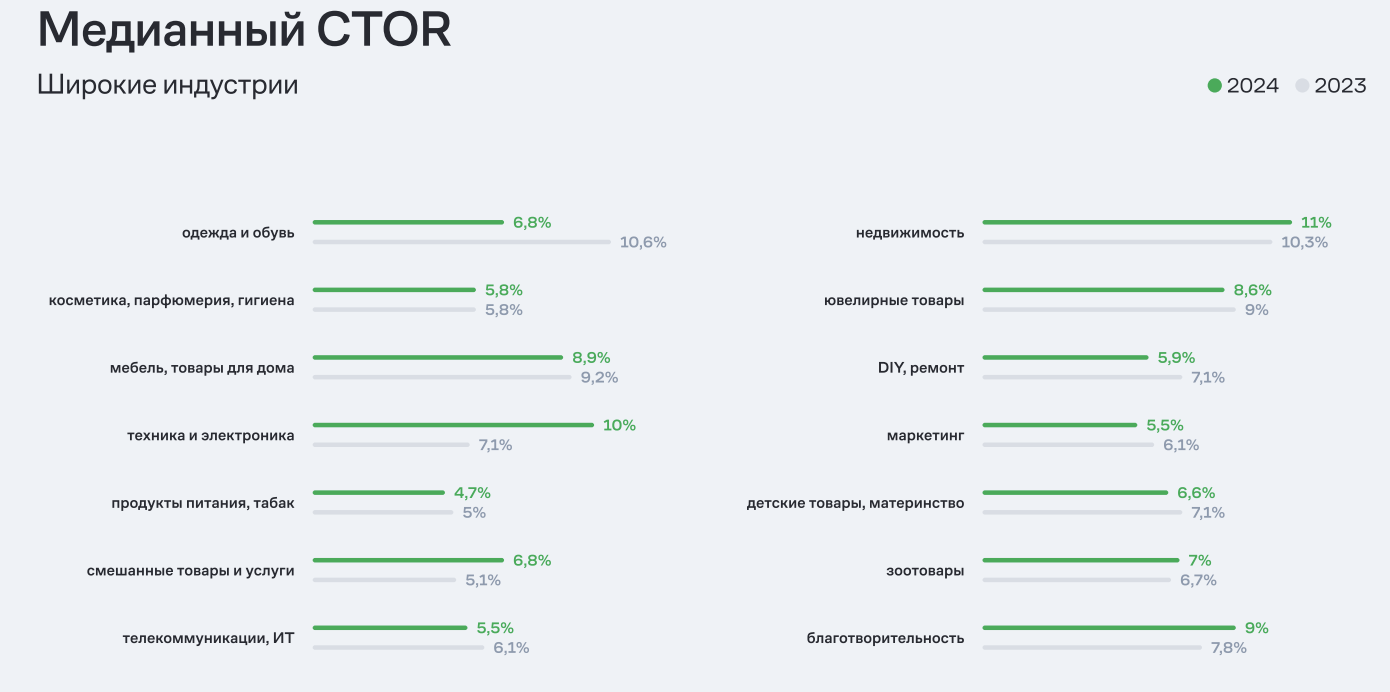
Task: Click the green 11% bar for недвижимость
Action: tap(1137, 222)
